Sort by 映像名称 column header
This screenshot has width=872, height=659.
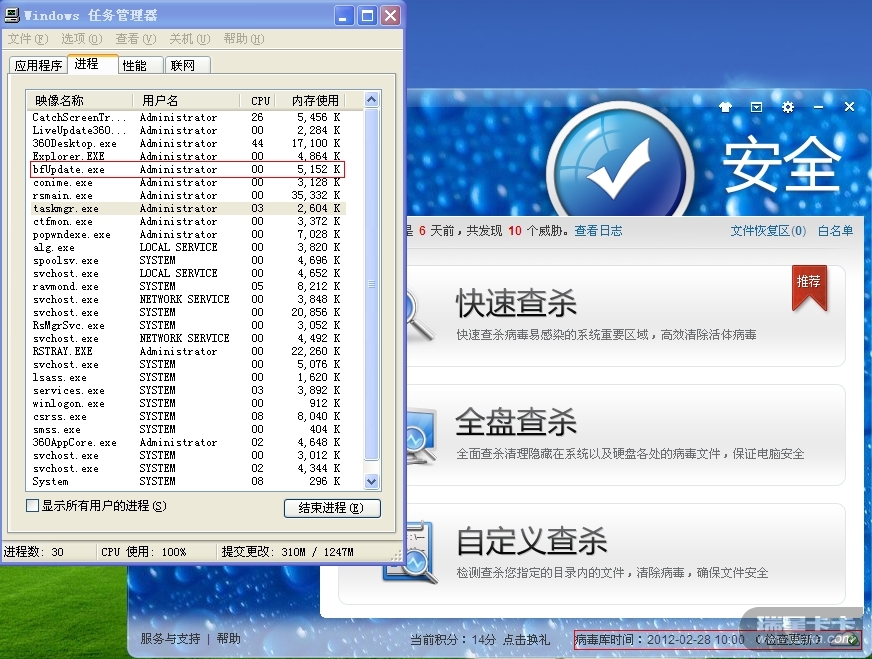80,101
